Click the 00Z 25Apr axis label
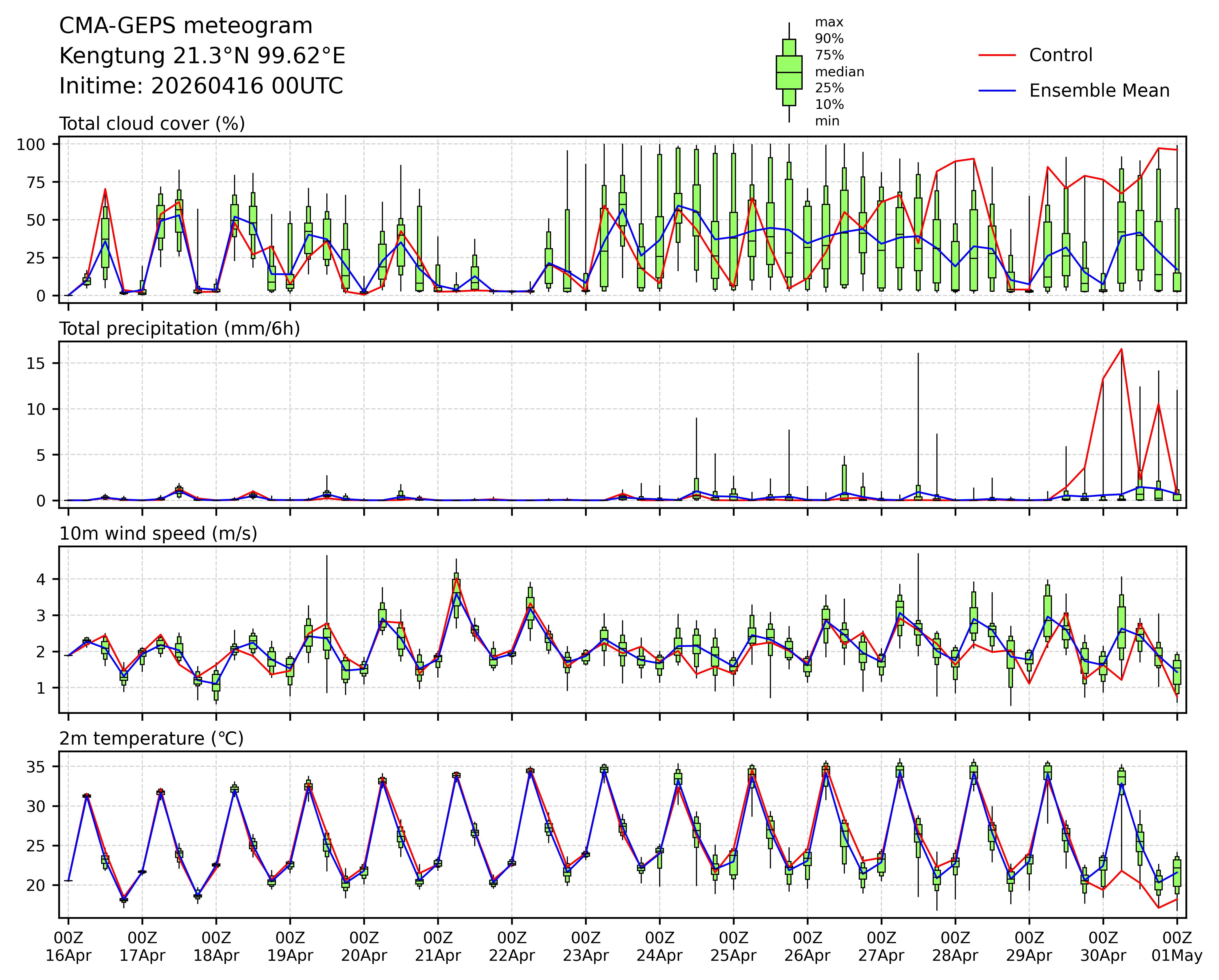 tap(733, 947)
